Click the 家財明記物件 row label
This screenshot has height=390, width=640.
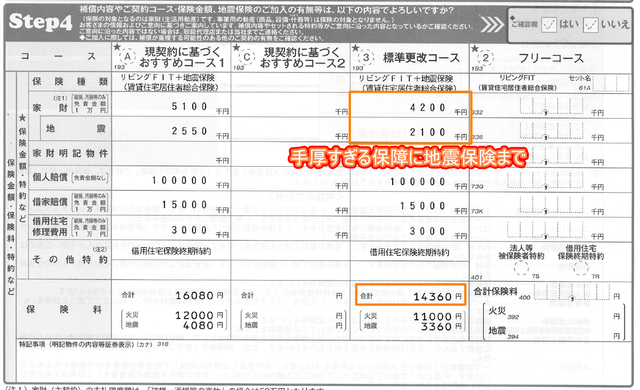pyautogui.click(x=70, y=153)
